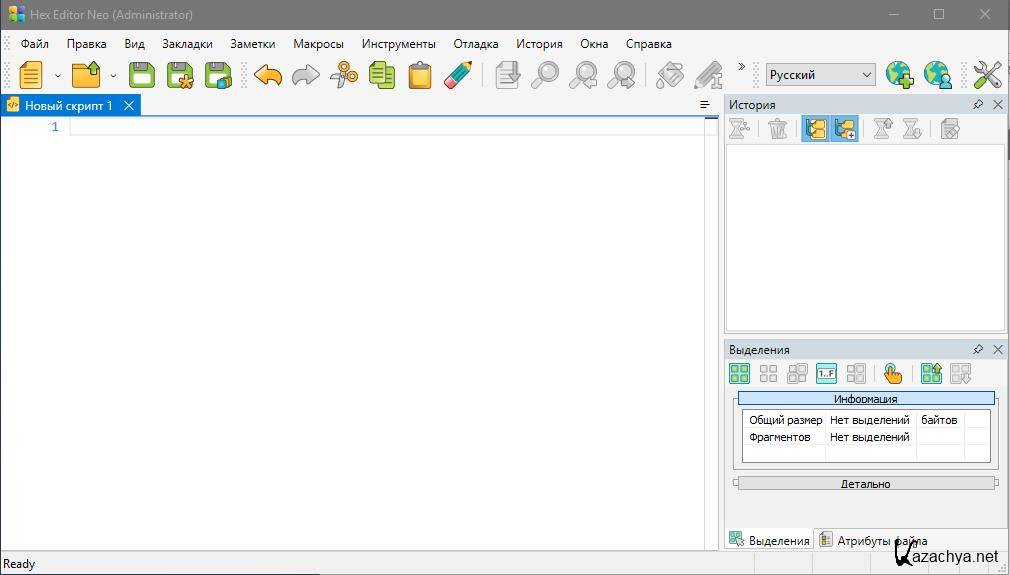Screen dimensions: 1010x575
Task: Toggle the 1..F display button in Выделения
Action: point(826,374)
